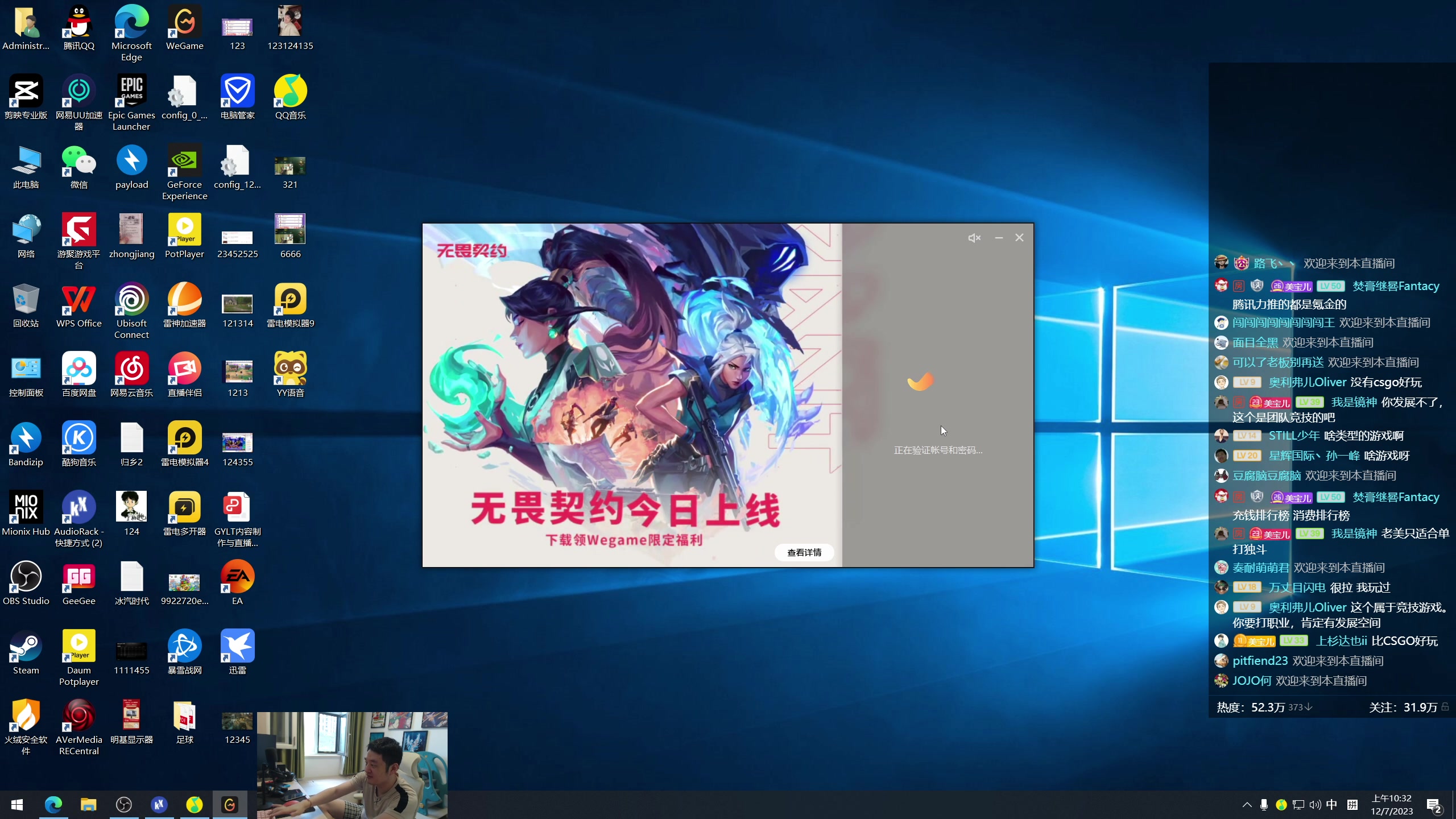
Task: Click the 热度 52.3万 stat
Action: pyautogui.click(x=1251, y=708)
